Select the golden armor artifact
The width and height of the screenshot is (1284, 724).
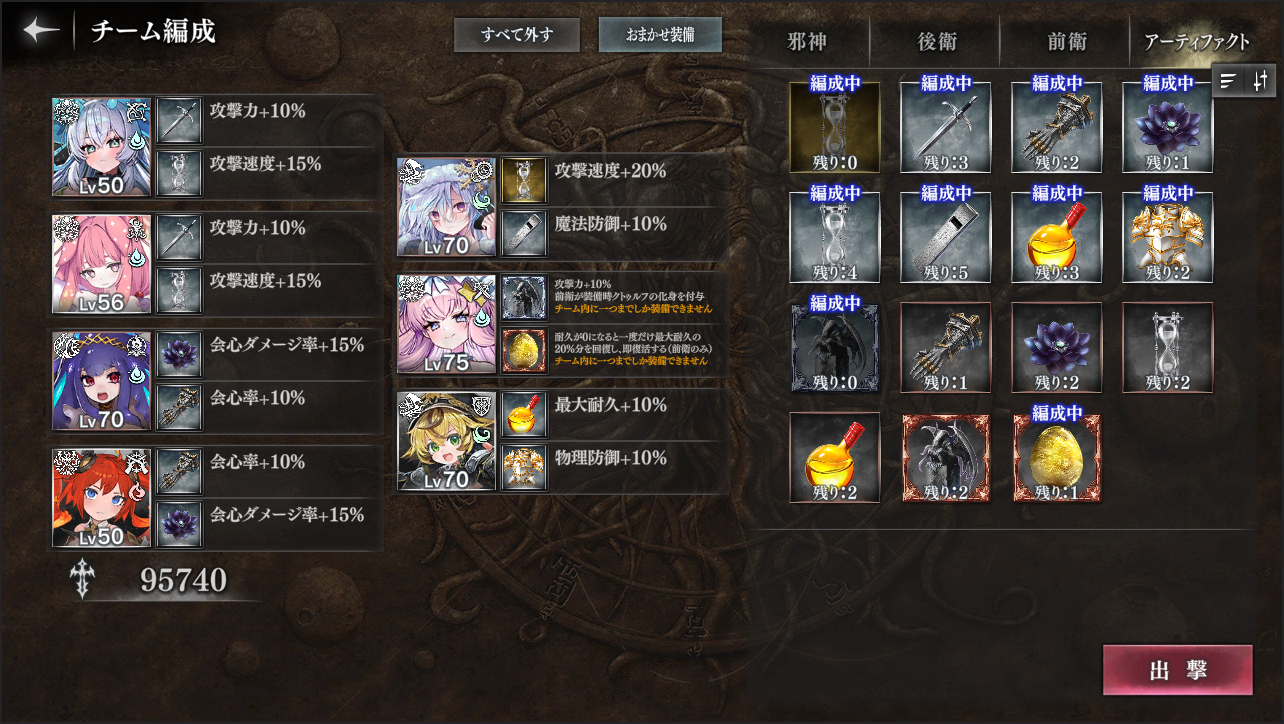[x=1167, y=238]
